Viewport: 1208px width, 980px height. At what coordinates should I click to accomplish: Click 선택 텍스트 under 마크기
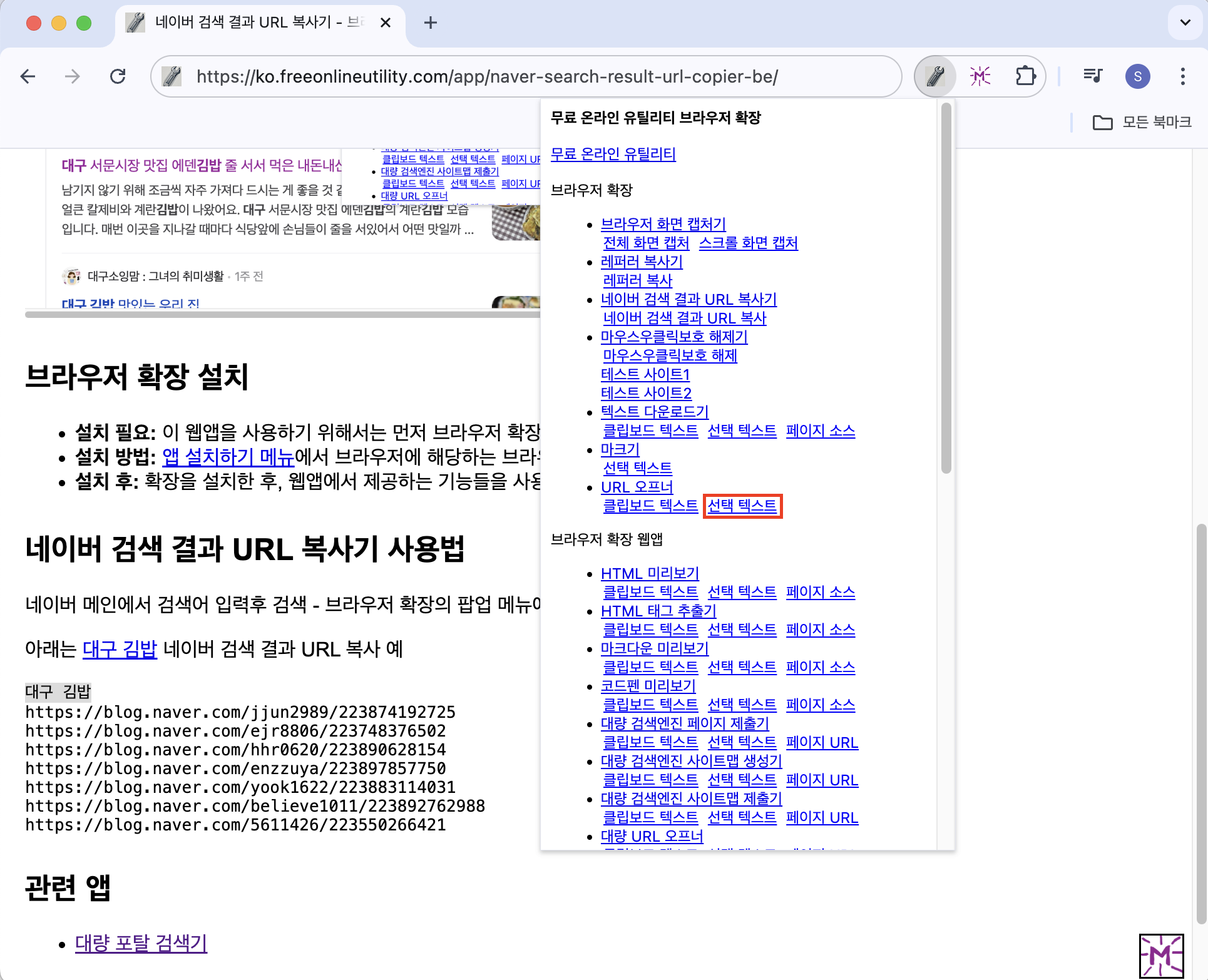[637, 468]
